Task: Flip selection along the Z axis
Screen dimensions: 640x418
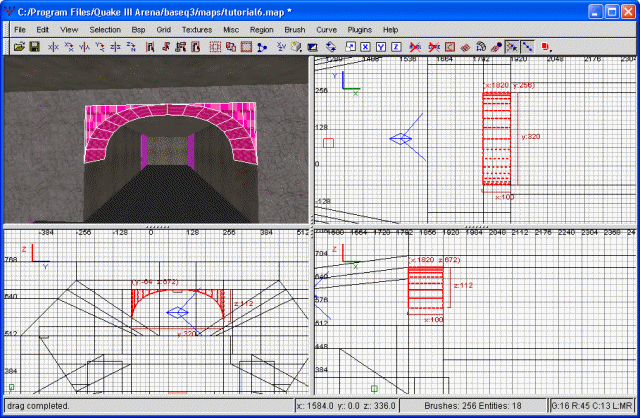Action: tap(116, 47)
